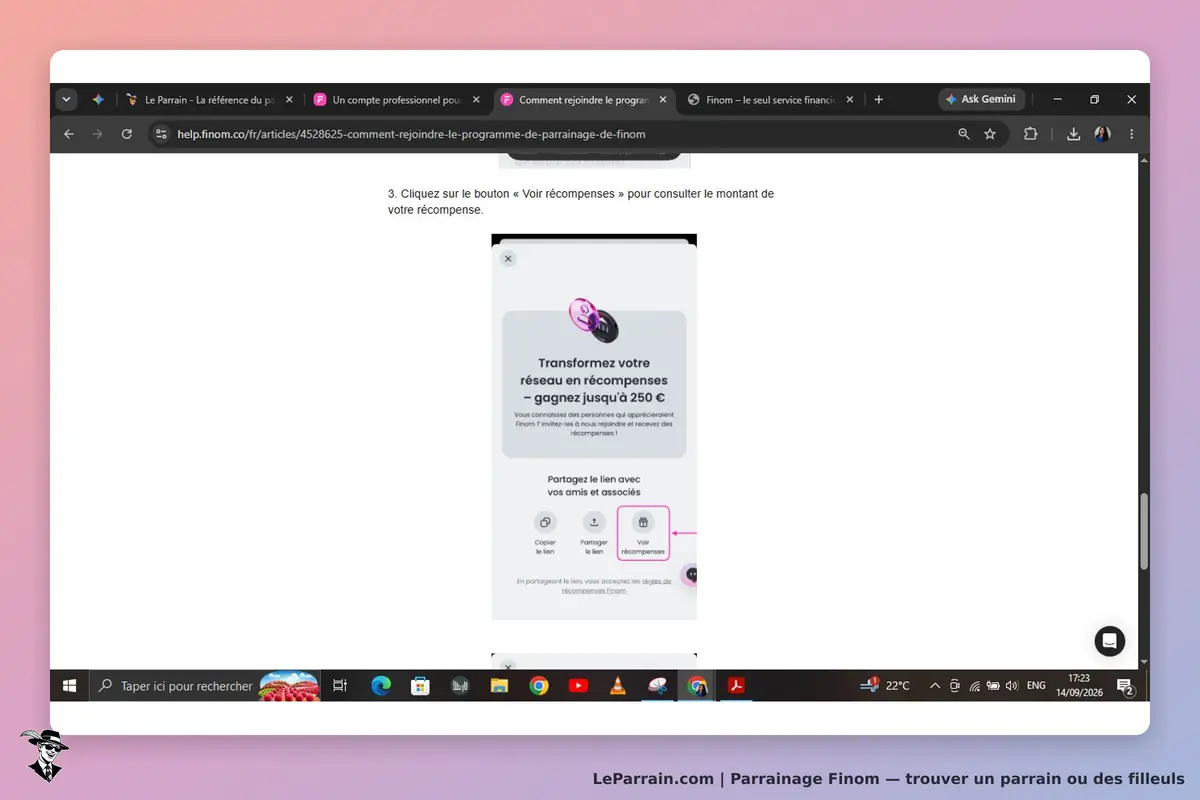Open the Extensions puzzle icon
Viewport: 1200px width, 800px height.
pyautogui.click(x=1031, y=134)
